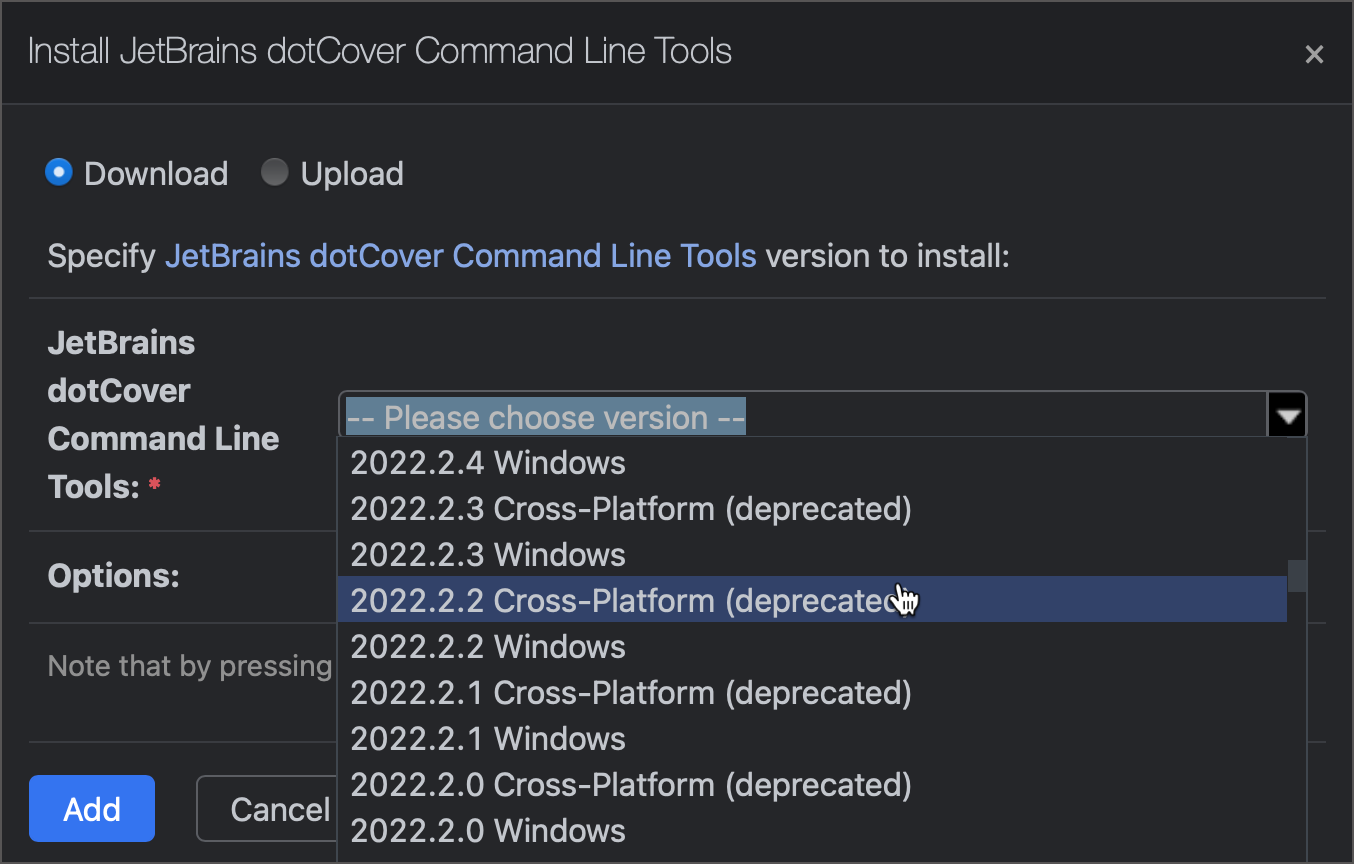Click the Options label row

click(x=113, y=575)
